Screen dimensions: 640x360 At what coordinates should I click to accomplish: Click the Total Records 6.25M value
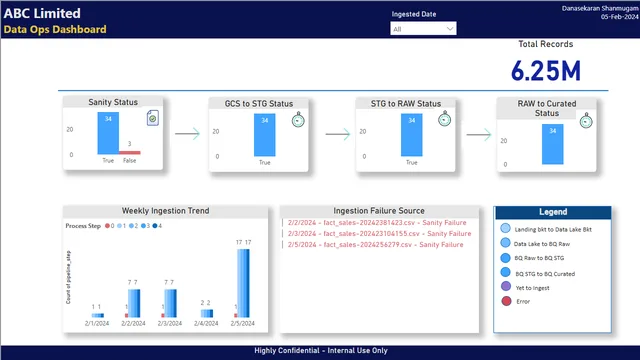(546, 71)
